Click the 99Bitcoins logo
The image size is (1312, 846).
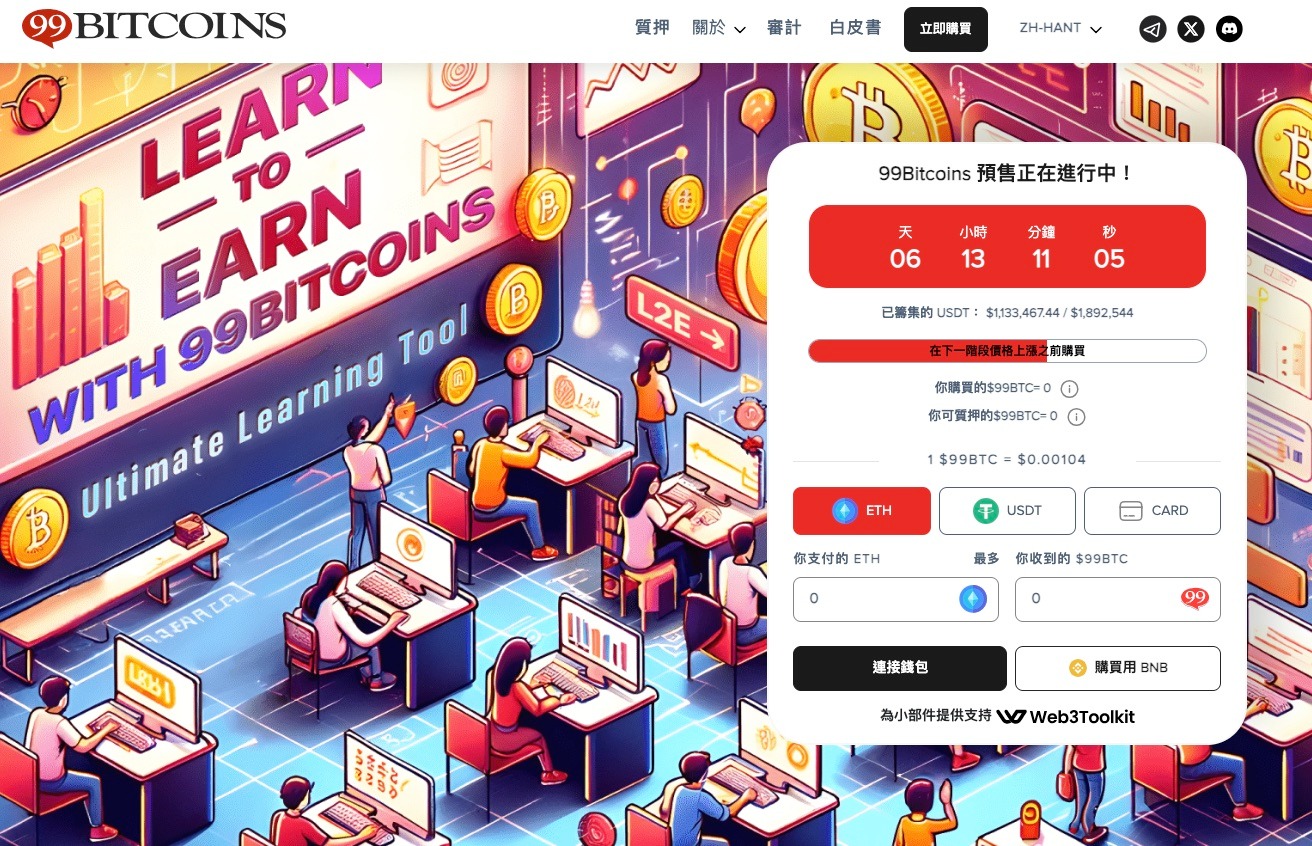(153, 29)
